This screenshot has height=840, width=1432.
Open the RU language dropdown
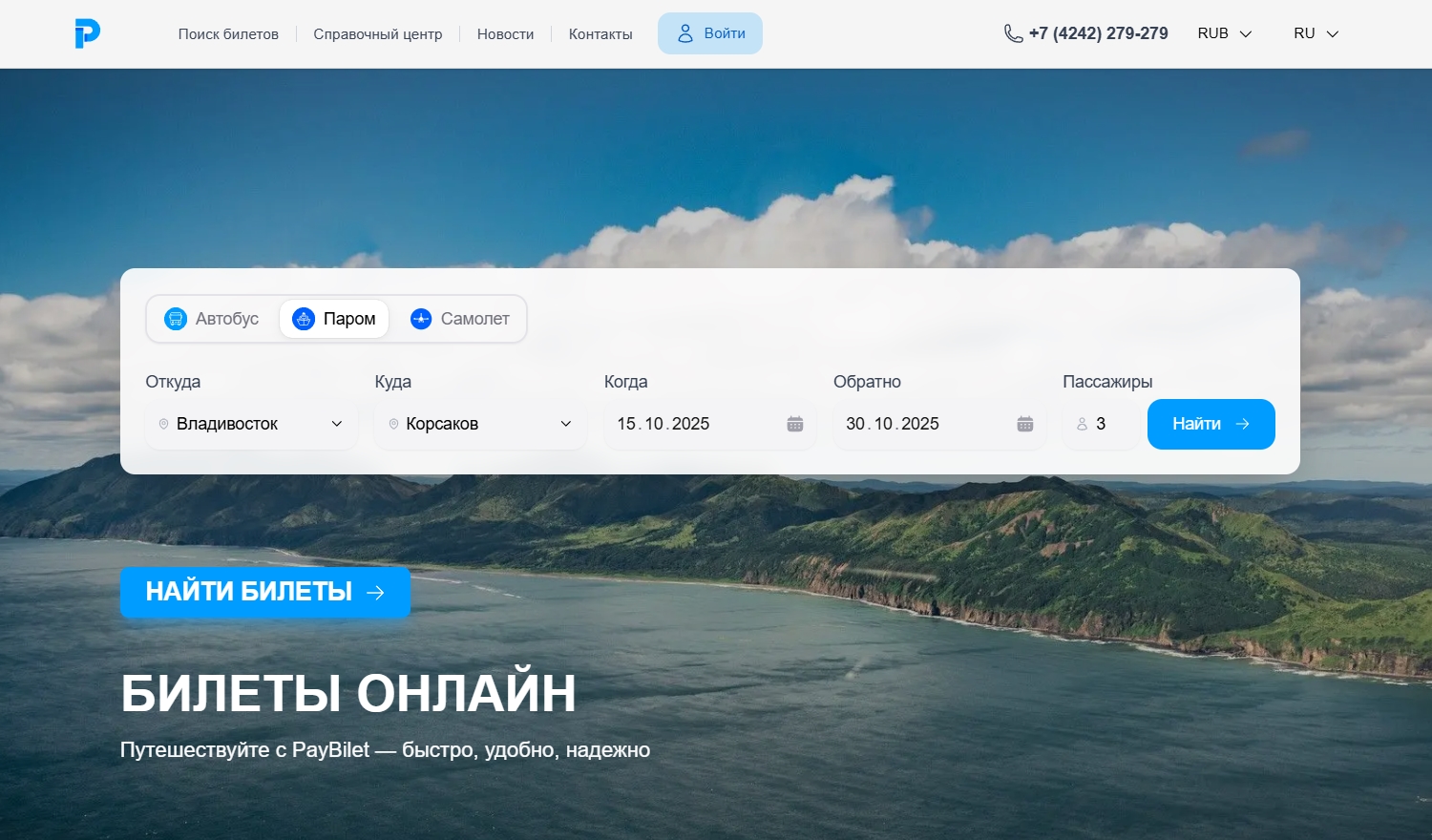pyautogui.click(x=1315, y=32)
